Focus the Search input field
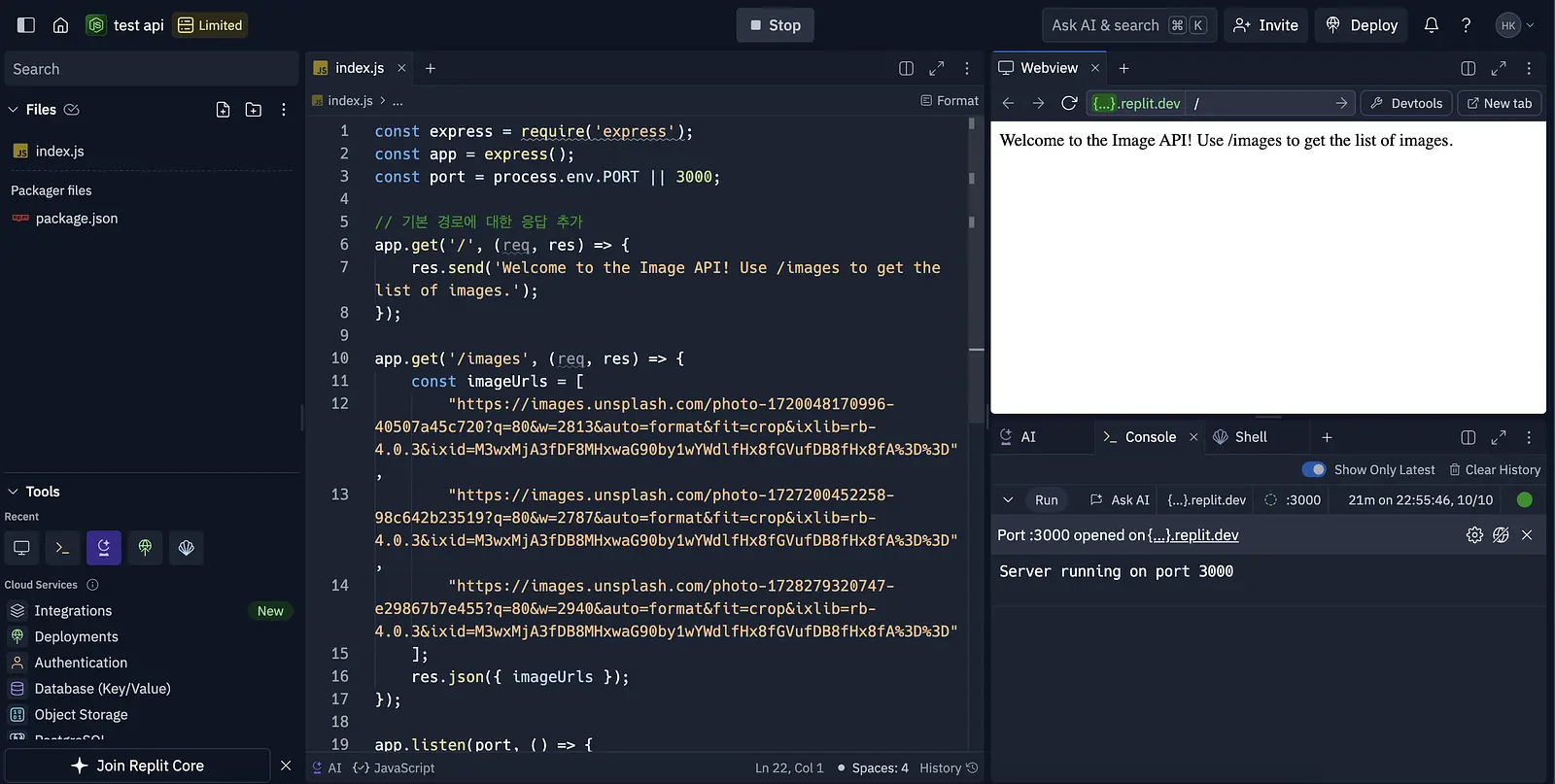Screen dimensions: 1555x784 (152, 69)
